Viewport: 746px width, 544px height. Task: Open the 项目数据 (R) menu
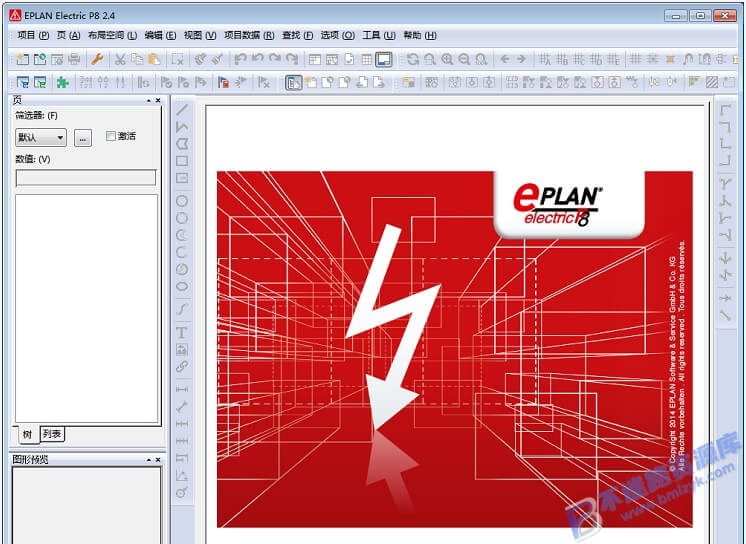pyautogui.click(x=249, y=35)
